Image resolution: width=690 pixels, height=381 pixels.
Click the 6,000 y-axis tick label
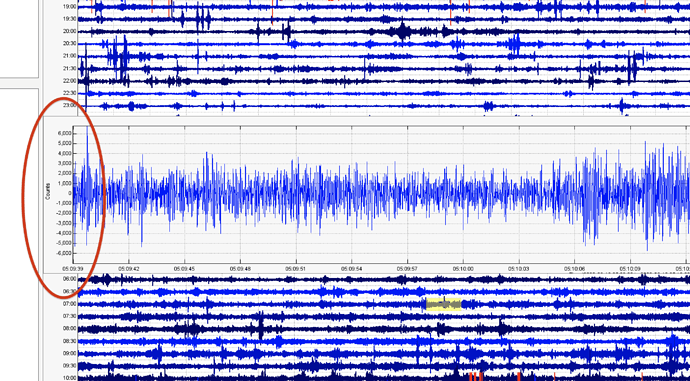64,133
